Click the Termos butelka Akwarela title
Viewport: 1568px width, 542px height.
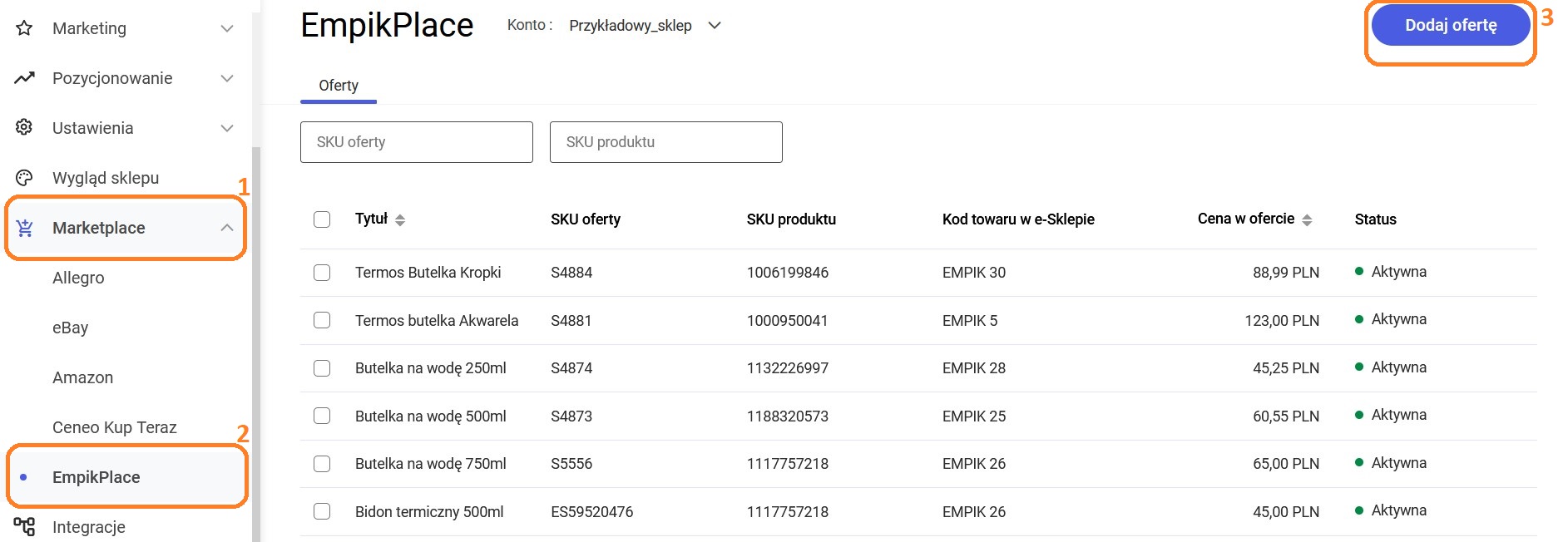click(x=437, y=320)
